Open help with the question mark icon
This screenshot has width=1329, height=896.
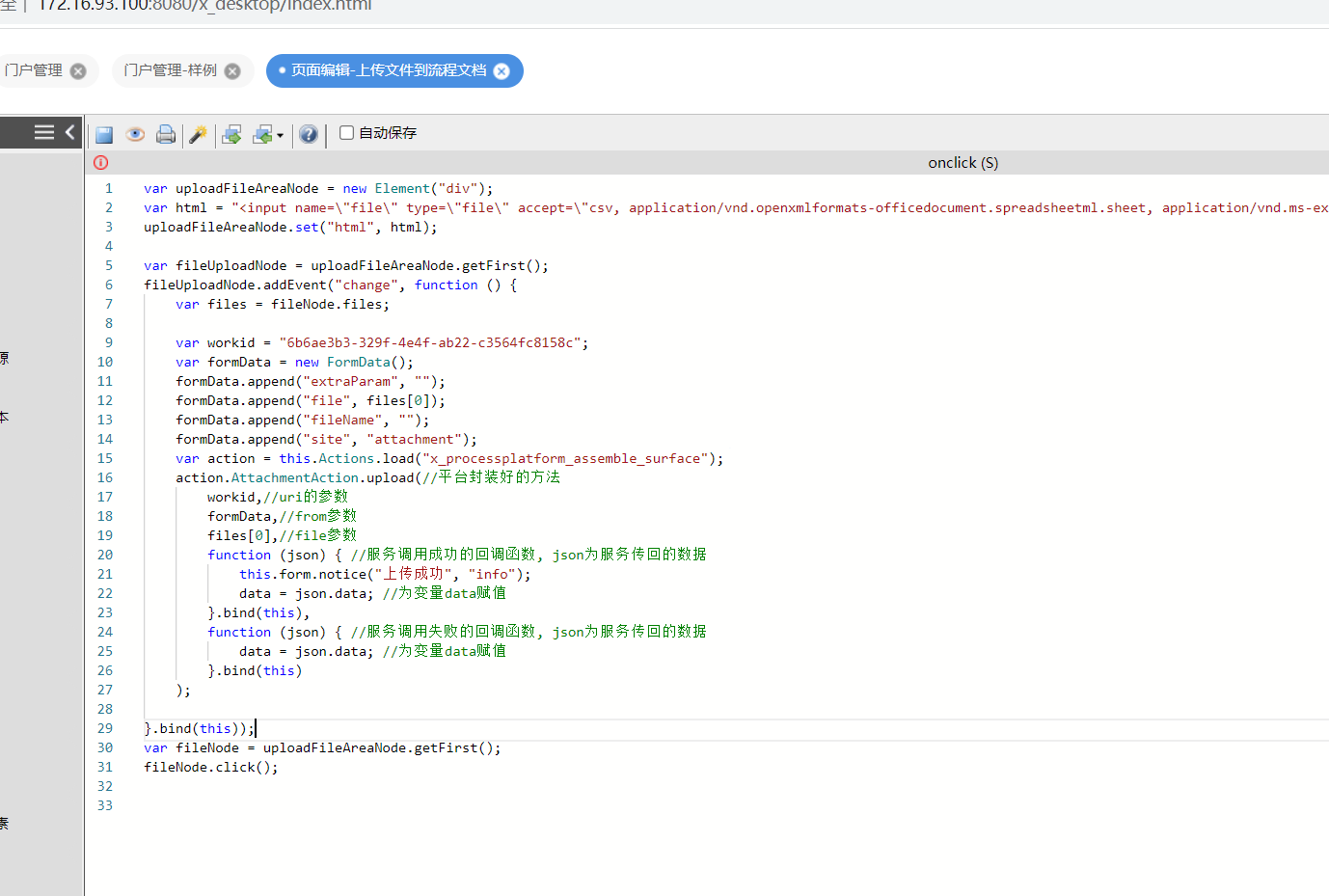[x=309, y=134]
